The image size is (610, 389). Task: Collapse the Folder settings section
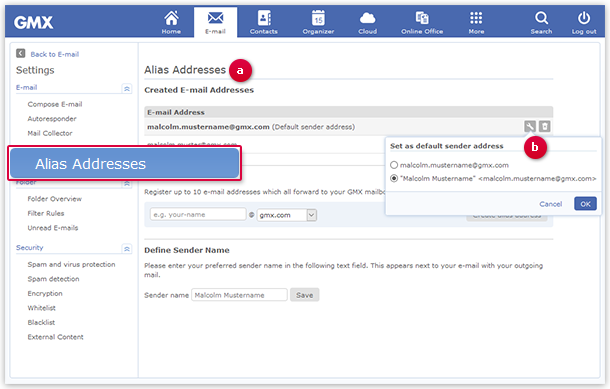(127, 184)
